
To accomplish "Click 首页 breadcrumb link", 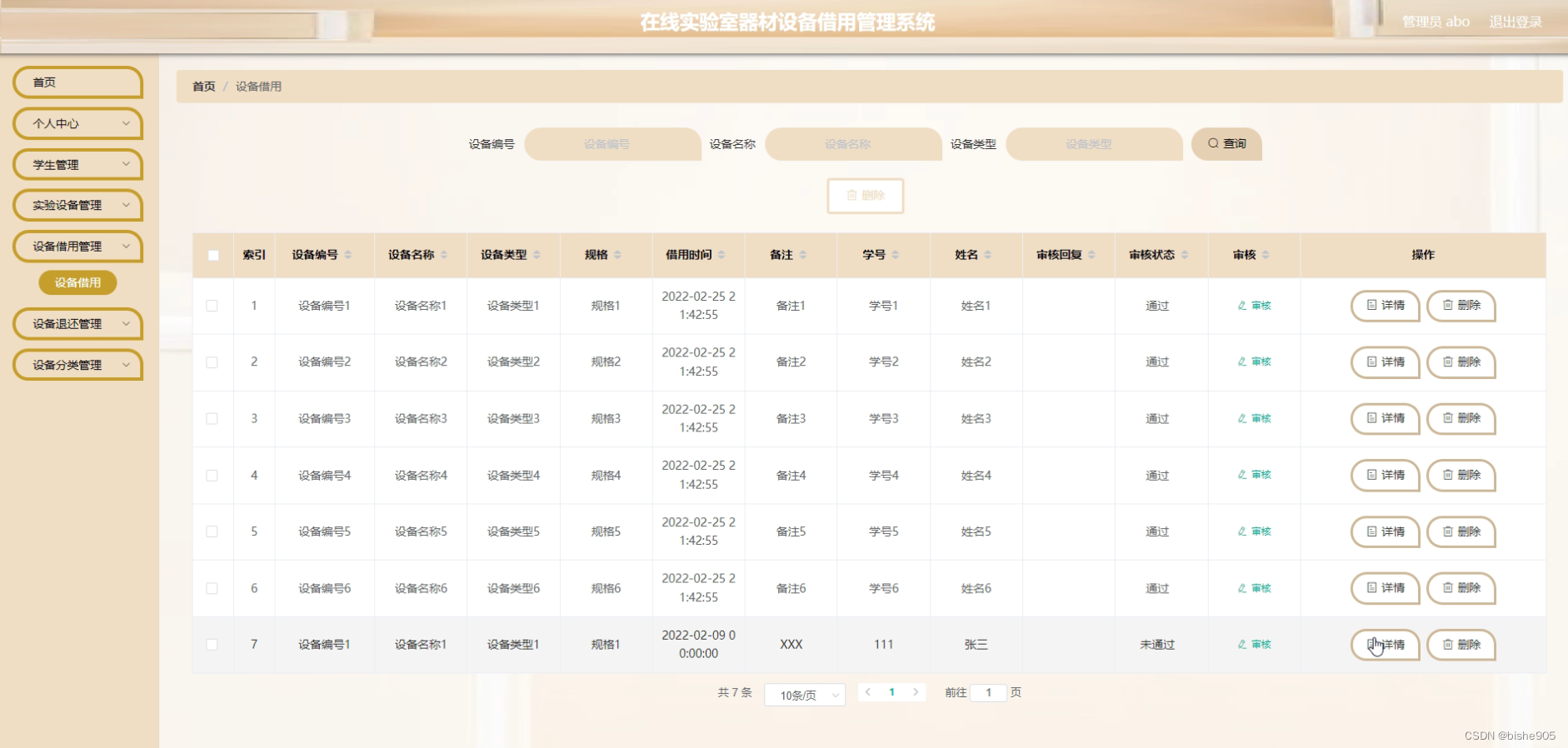I will [203, 87].
